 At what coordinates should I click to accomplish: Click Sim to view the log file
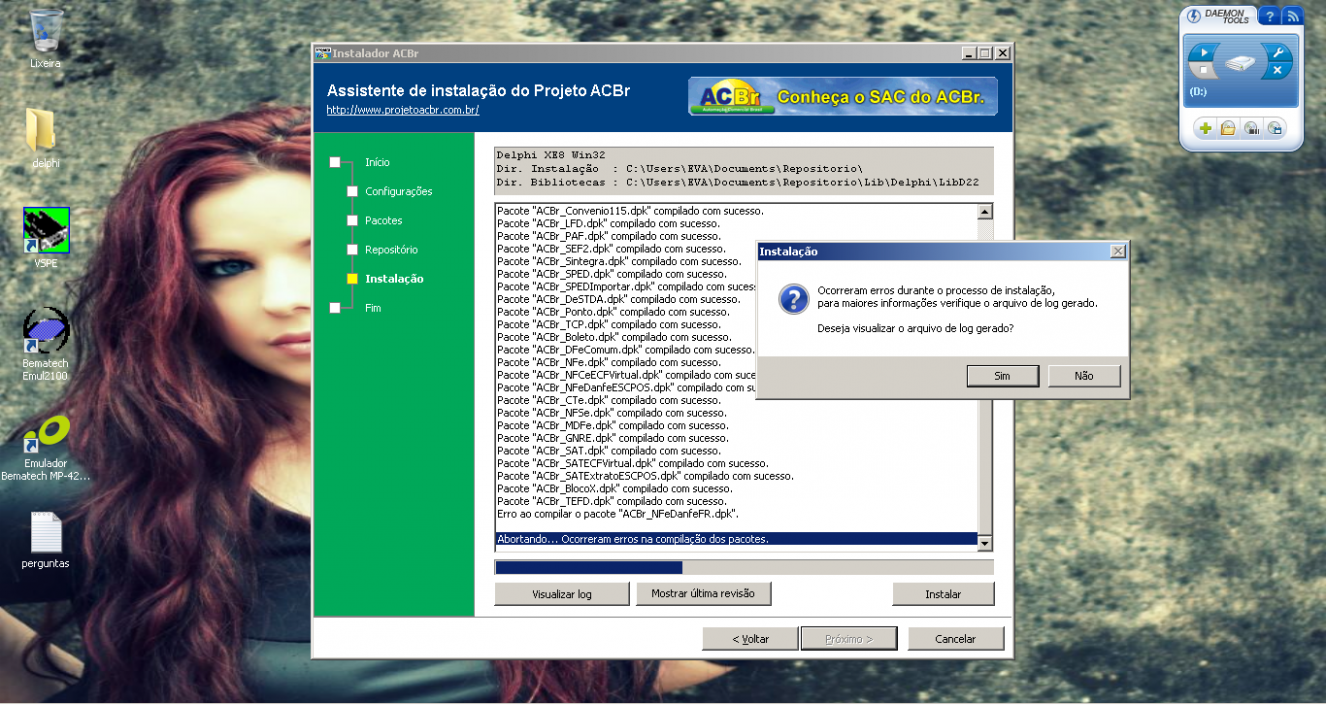pyautogui.click(x=1002, y=376)
